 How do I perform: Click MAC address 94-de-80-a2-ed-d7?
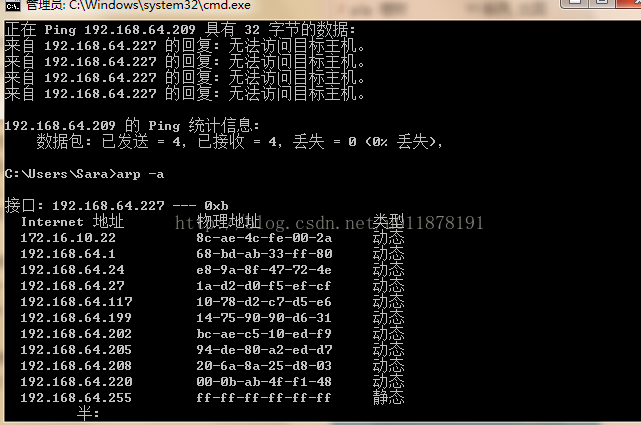pos(264,349)
